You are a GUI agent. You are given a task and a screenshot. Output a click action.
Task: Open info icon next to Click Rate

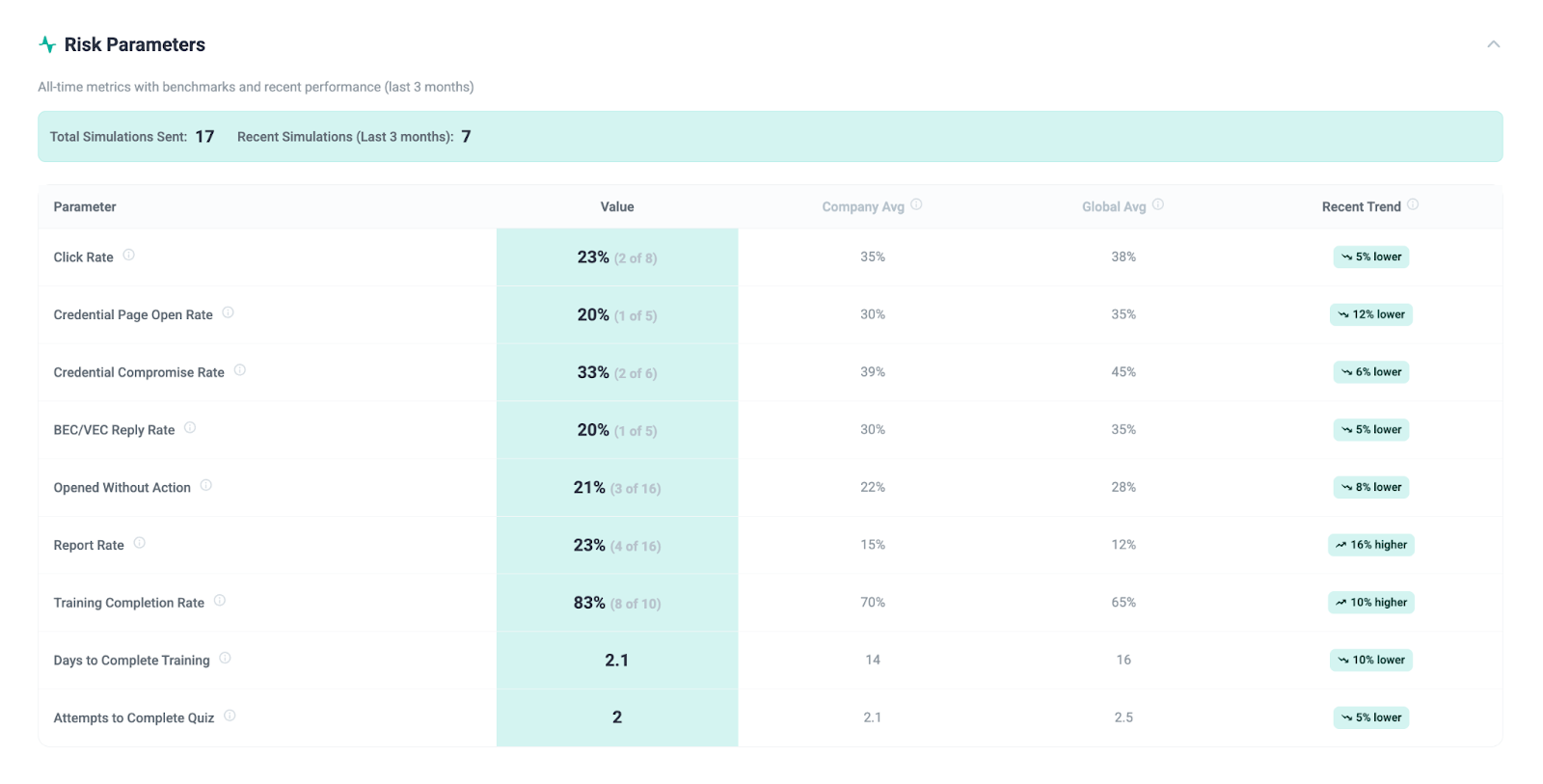pyautogui.click(x=128, y=256)
